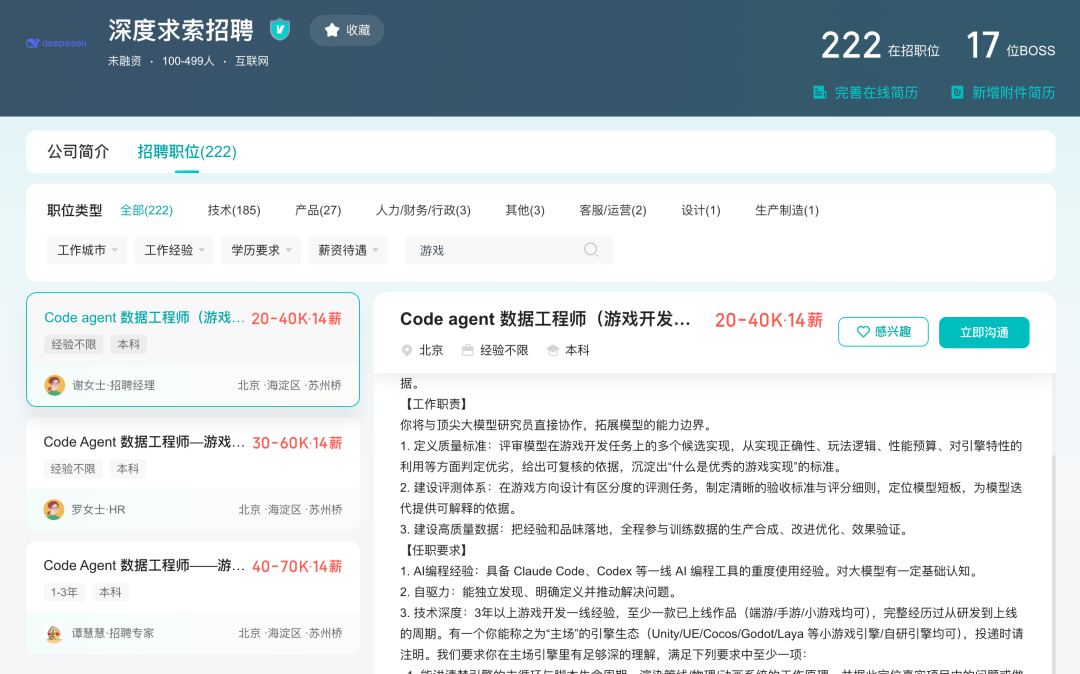Click the 深度求索招聘 company name
Image resolution: width=1080 pixels, height=674 pixels.
[181, 30]
